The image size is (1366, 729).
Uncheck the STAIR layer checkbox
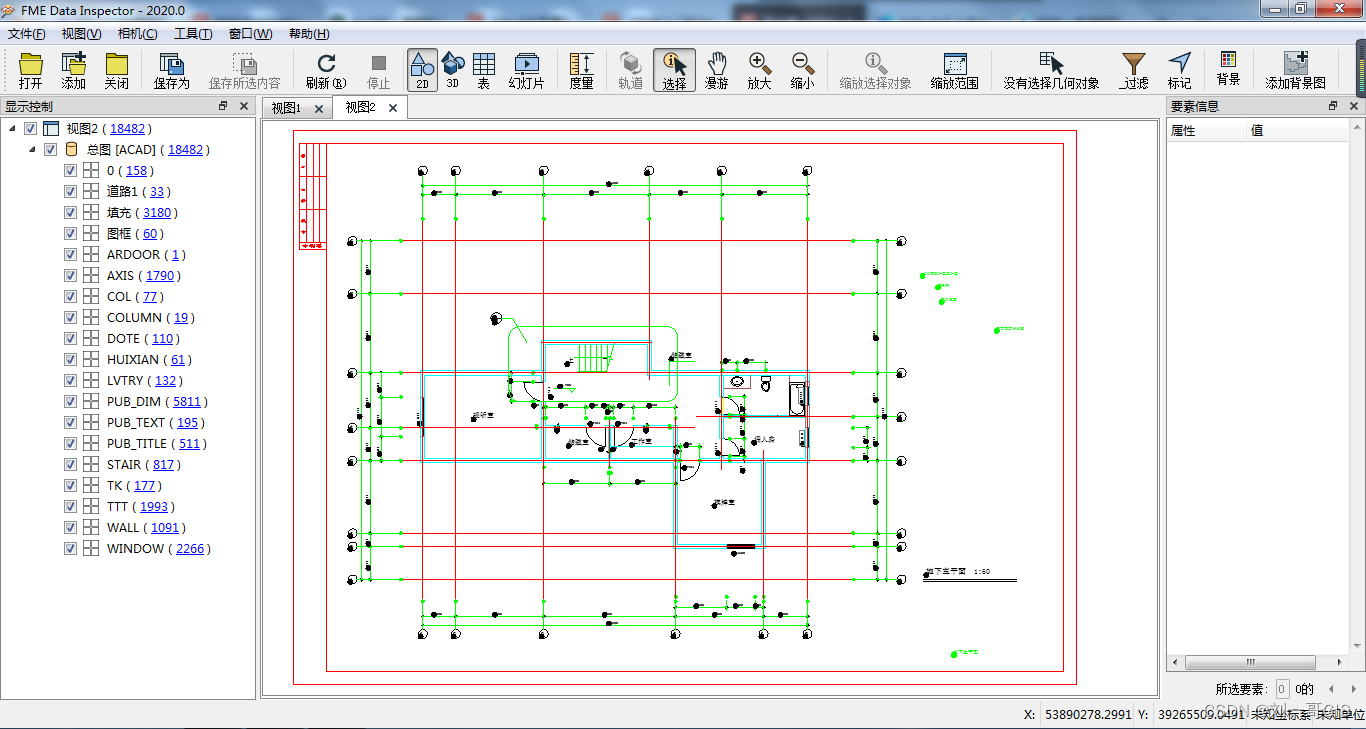70,464
